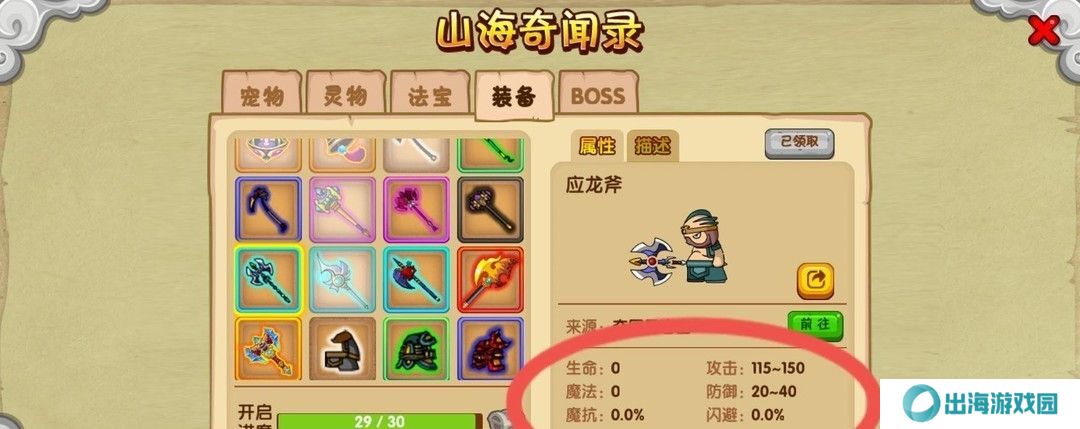Choose the black-bordered dark mace icon
The image size is (1080, 429).
click(x=490, y=209)
